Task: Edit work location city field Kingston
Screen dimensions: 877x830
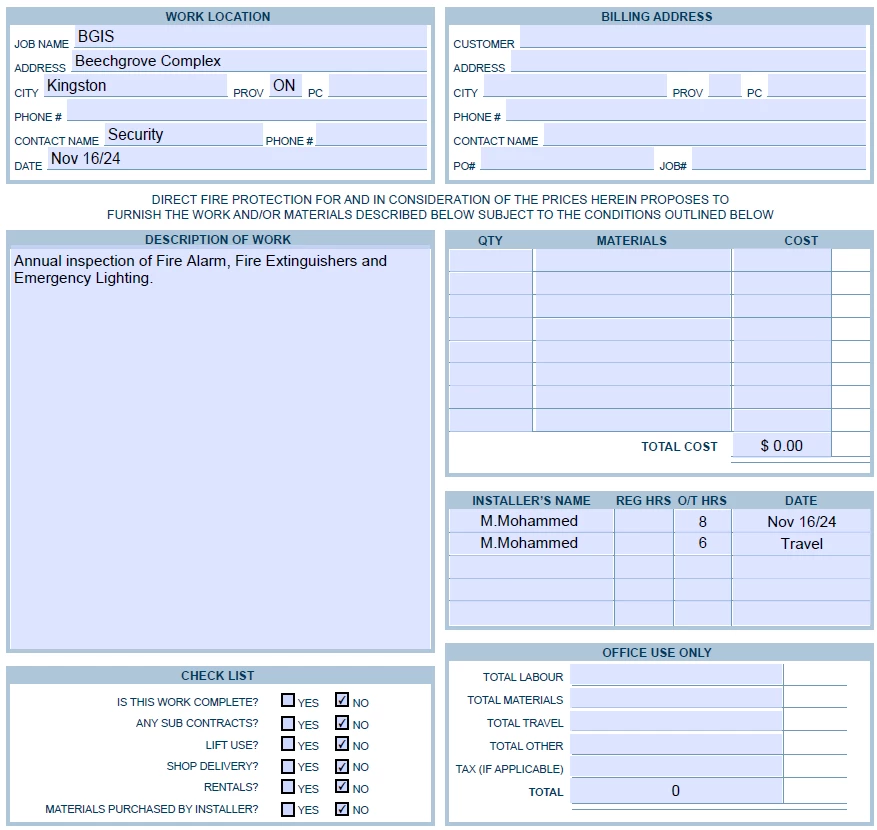Action: click(x=136, y=86)
